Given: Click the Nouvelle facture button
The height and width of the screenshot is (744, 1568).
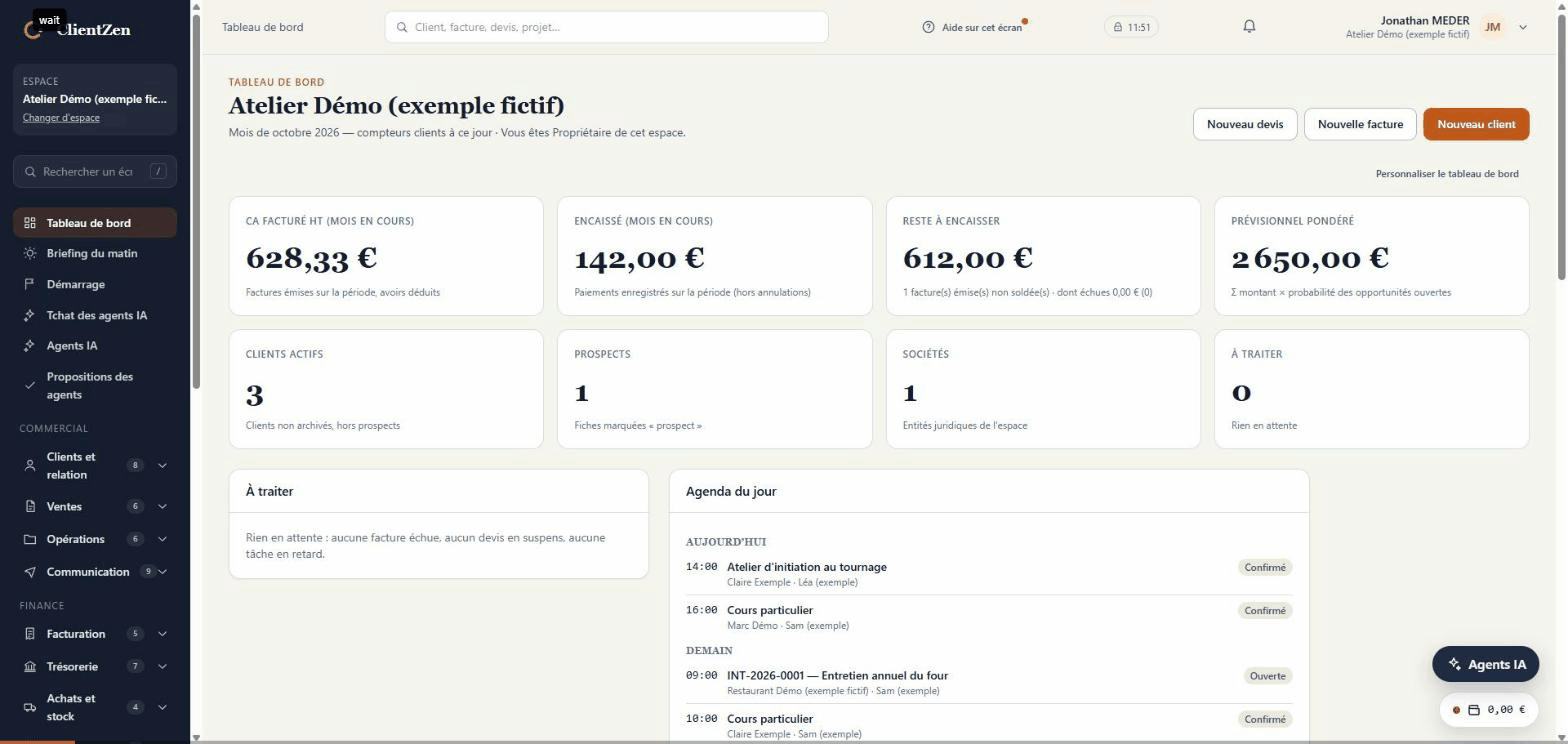Looking at the screenshot, I should [x=1360, y=124].
